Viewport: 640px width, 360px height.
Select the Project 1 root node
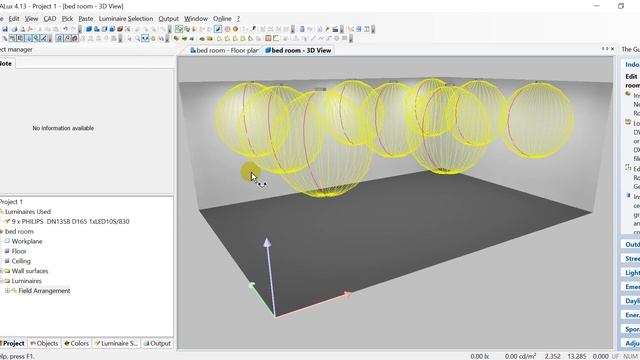(11, 202)
